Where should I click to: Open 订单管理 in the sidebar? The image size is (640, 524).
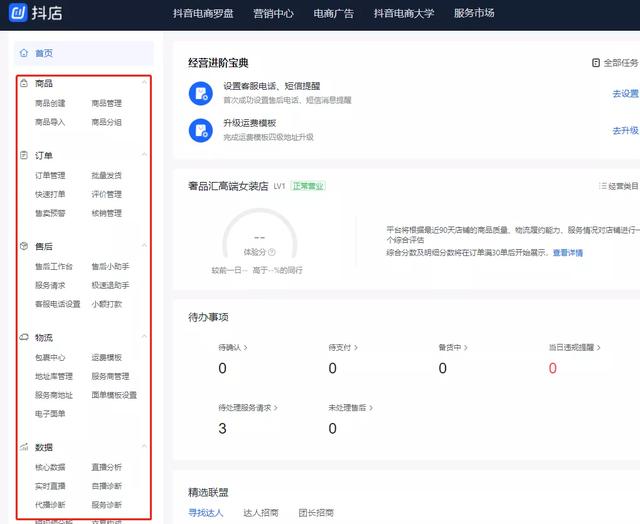point(49,175)
